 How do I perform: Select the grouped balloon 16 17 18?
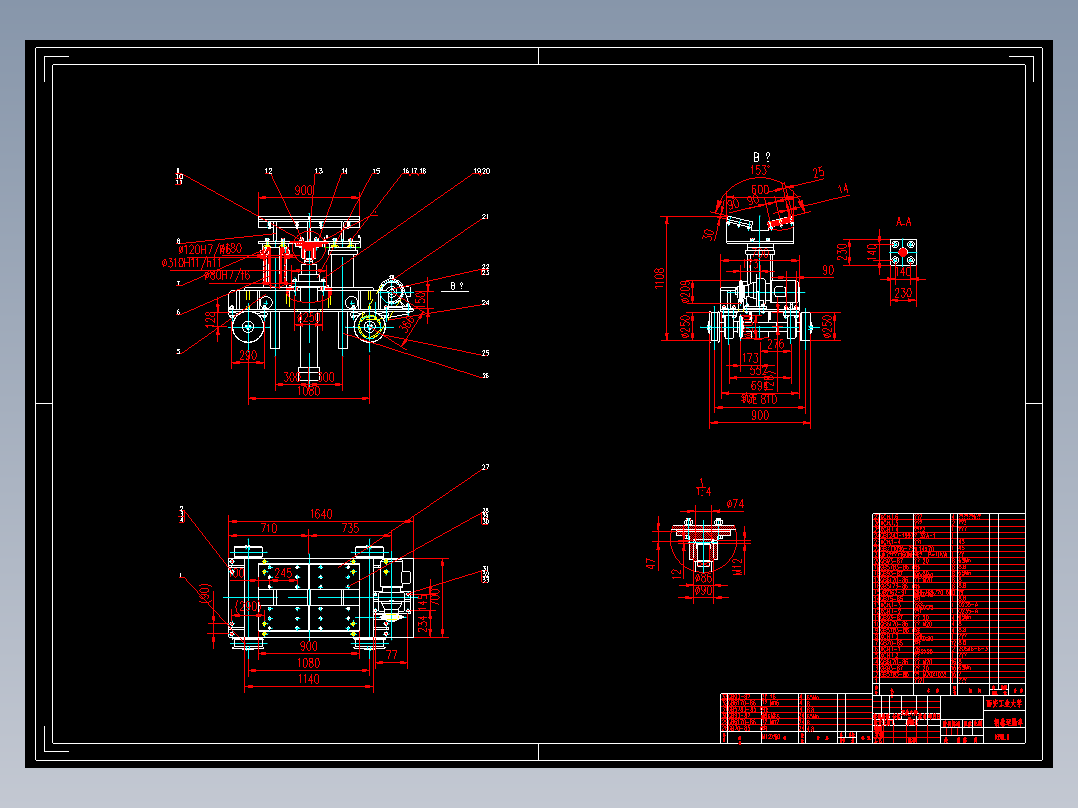415,171
